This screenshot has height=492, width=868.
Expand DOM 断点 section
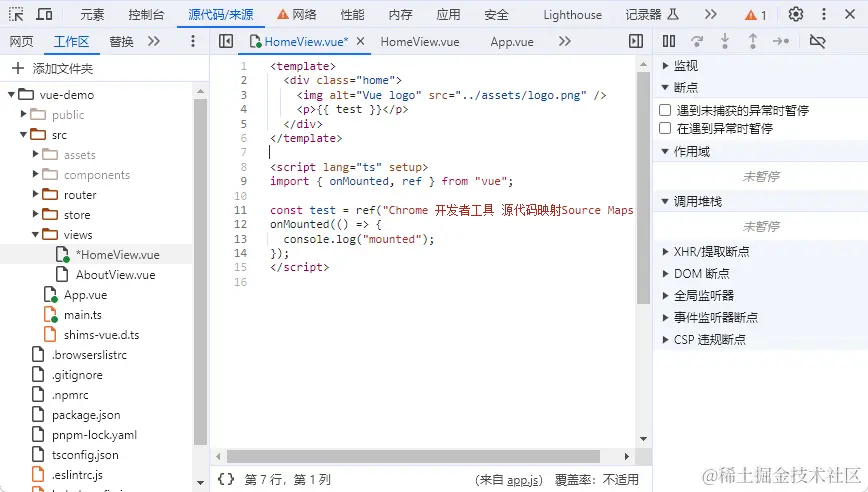665,273
